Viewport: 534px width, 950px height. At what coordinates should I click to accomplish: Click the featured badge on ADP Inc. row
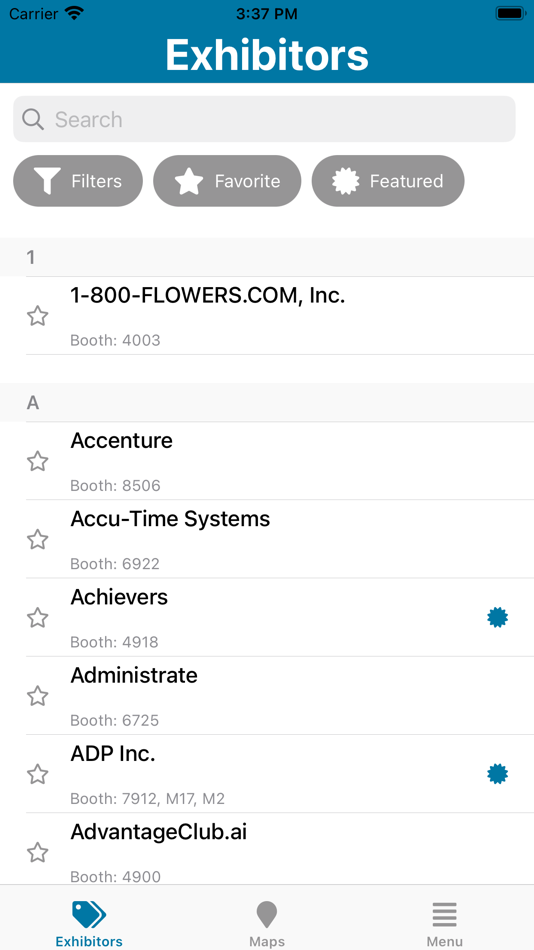click(x=498, y=774)
